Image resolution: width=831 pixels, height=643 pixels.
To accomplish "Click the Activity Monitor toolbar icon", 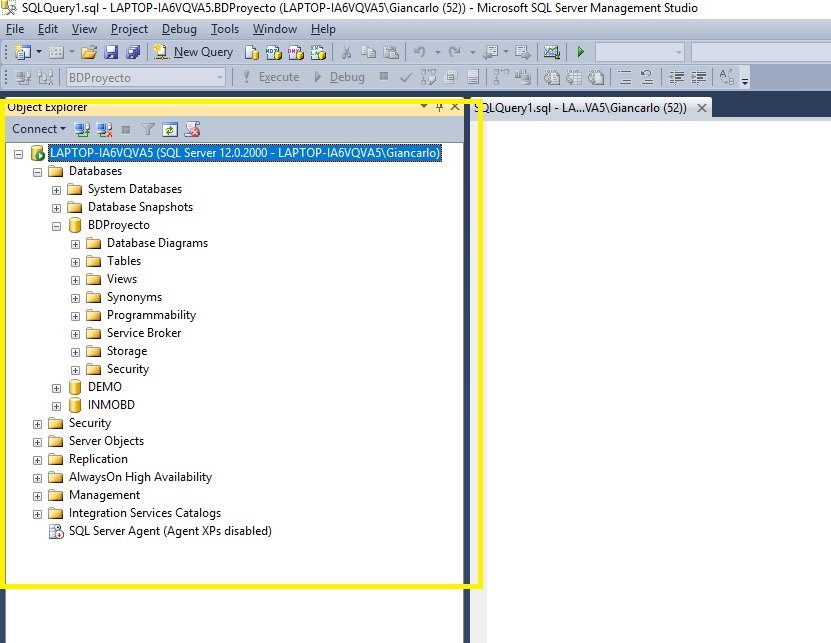I will pyautogui.click(x=552, y=52).
